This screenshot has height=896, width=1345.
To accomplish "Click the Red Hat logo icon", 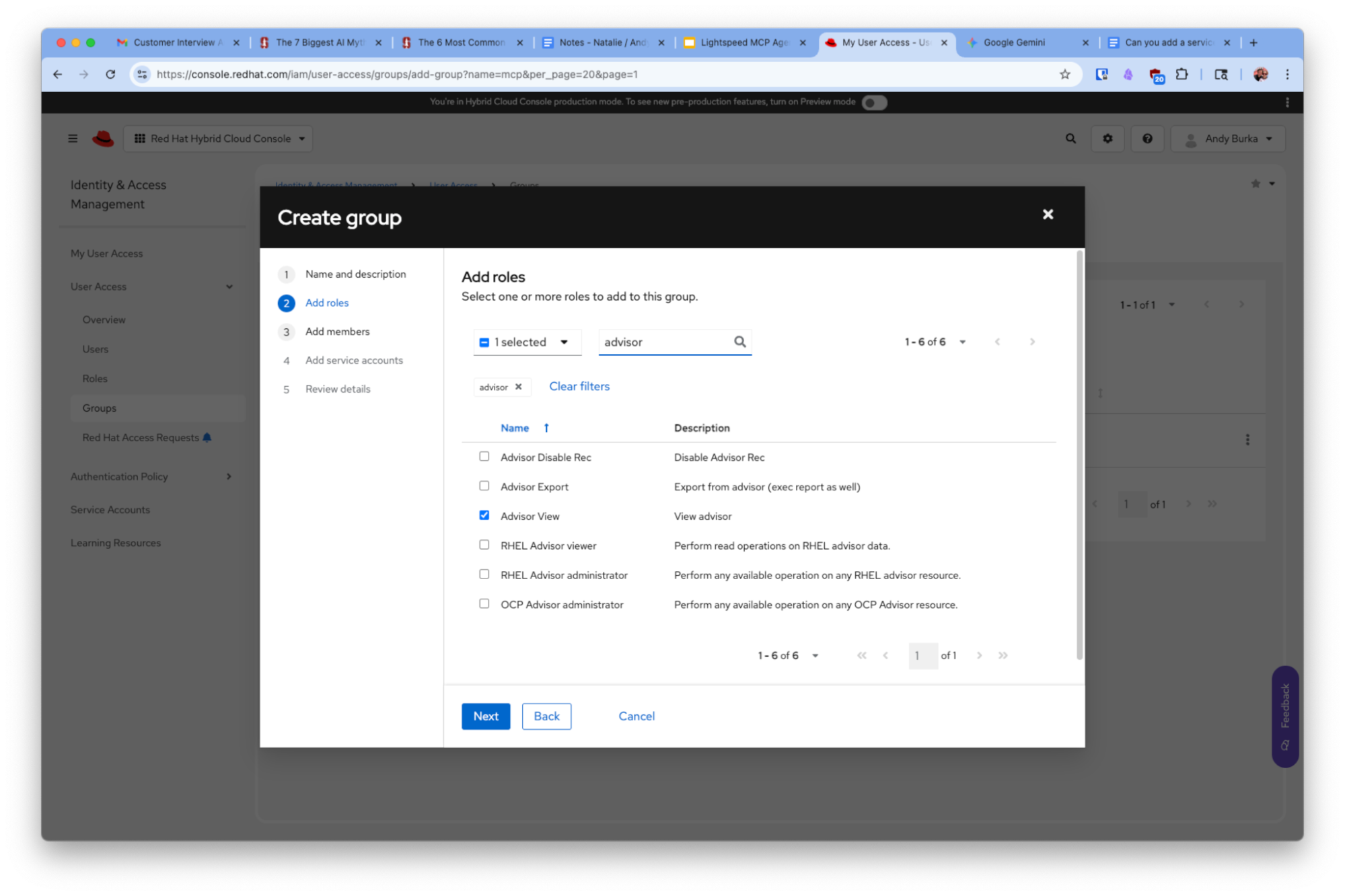I will tap(103, 139).
